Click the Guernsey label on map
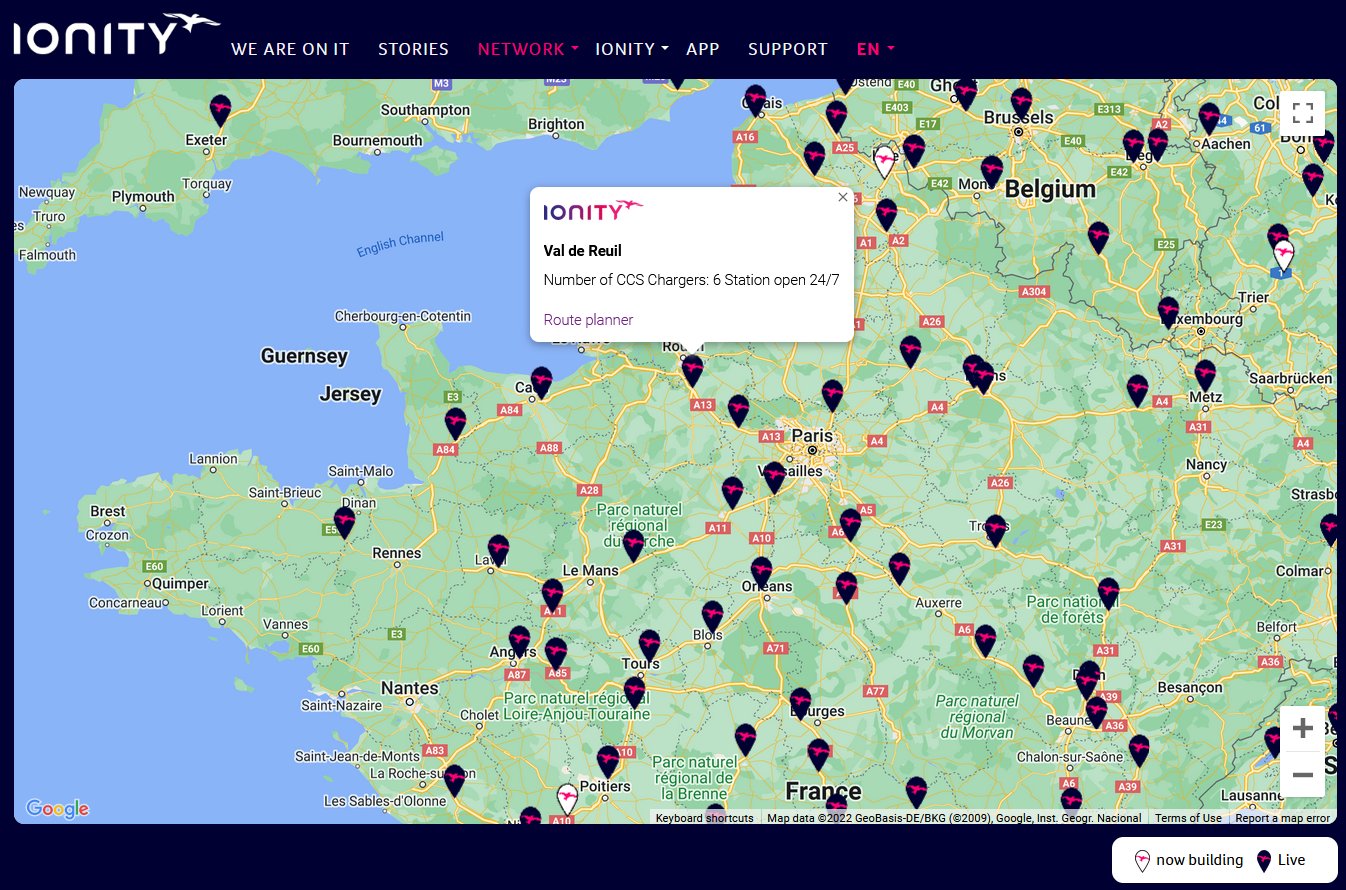Screen dimensions: 1346x890 click(304, 356)
